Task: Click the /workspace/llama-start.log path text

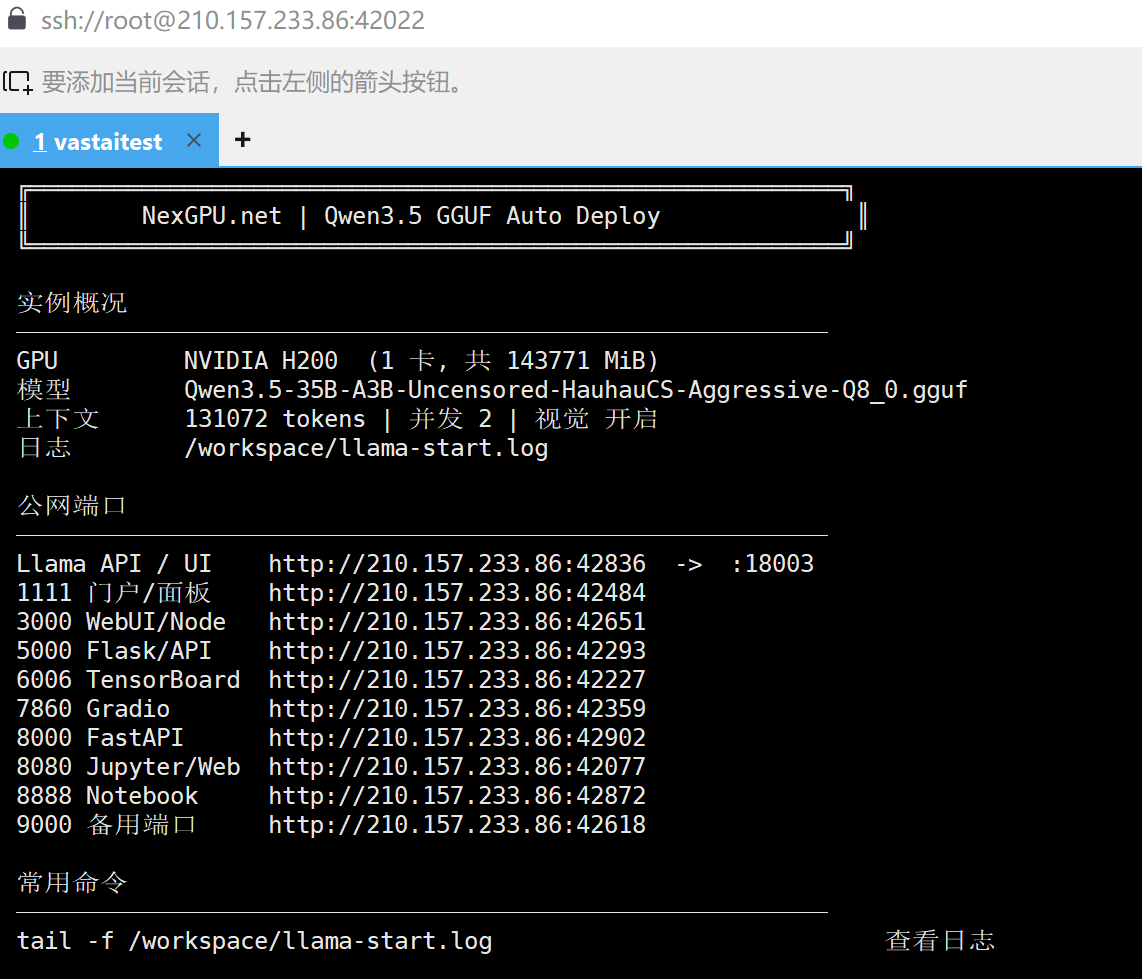Action: (366, 448)
